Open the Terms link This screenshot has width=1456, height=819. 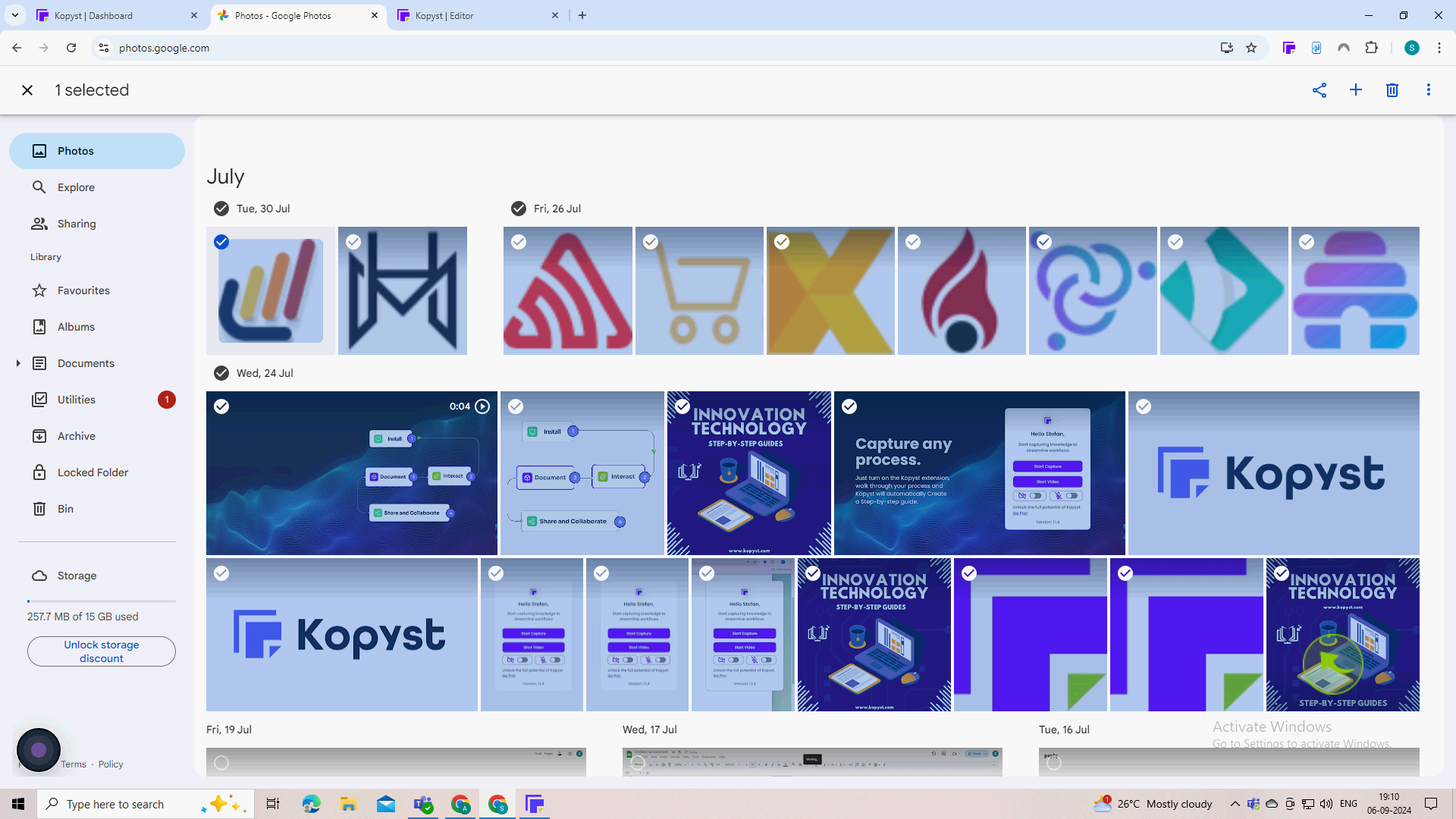pos(74,764)
